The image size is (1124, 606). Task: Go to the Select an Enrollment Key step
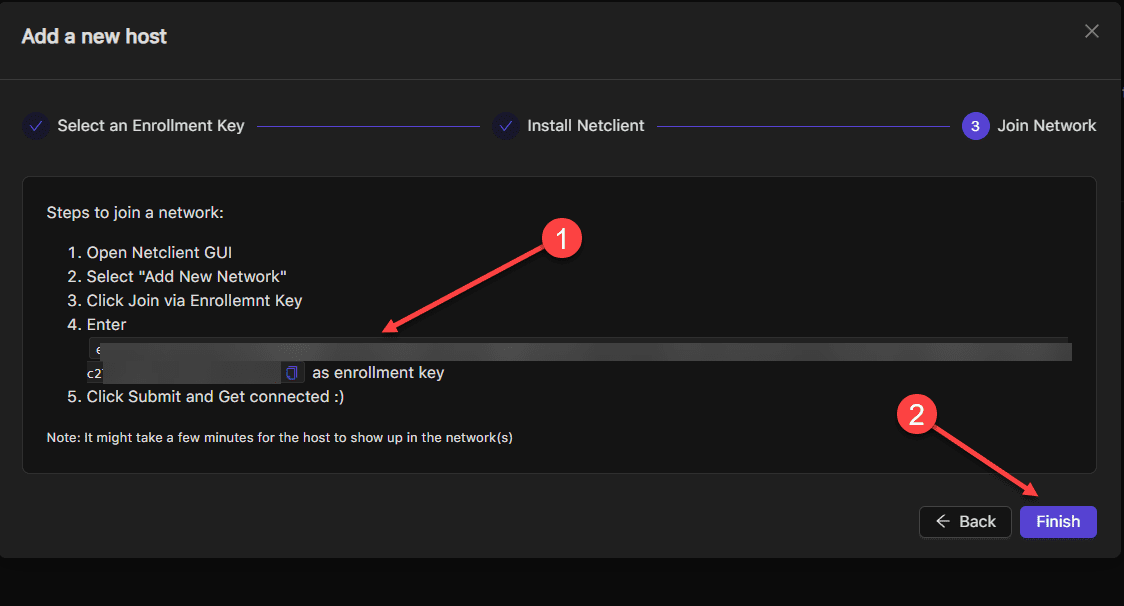[x=150, y=126]
